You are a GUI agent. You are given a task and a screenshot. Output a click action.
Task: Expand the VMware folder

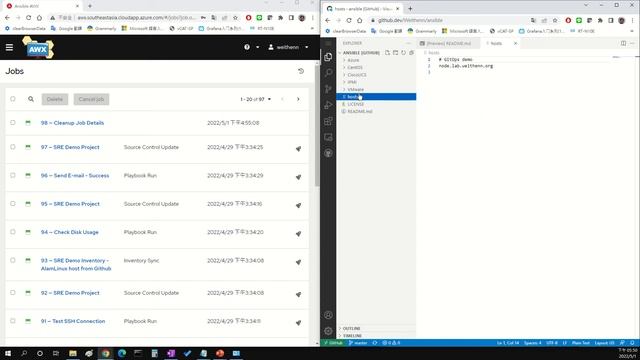[376, 89]
